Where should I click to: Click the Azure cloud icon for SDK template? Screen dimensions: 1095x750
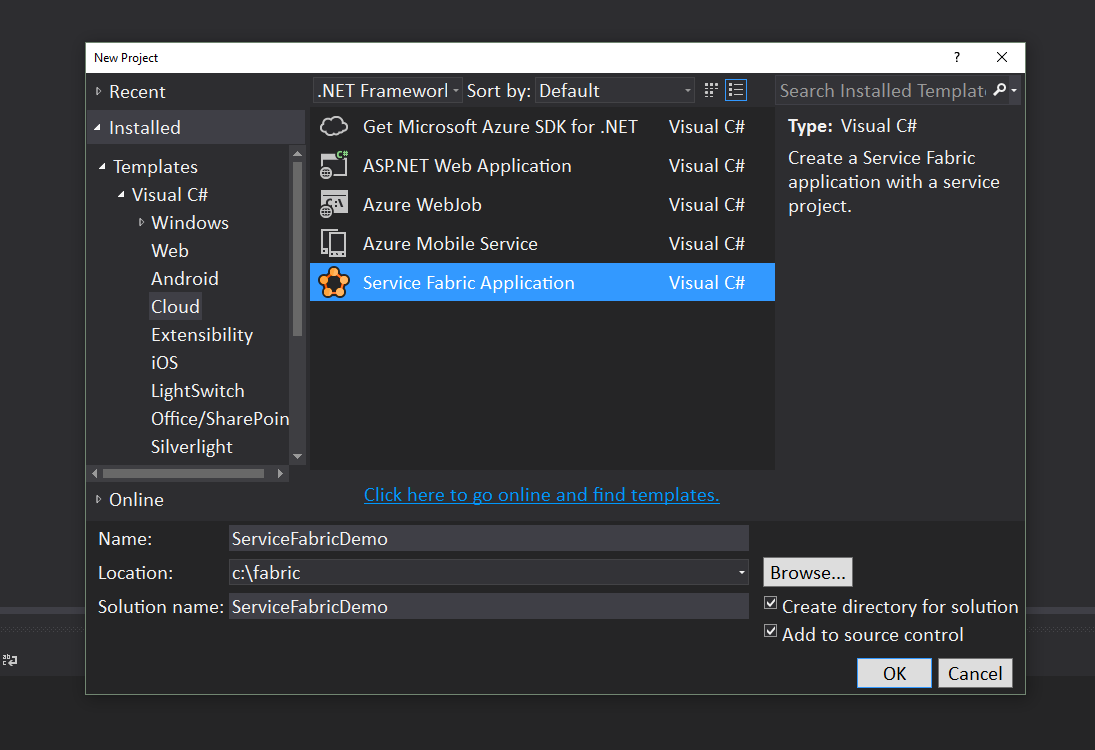click(x=334, y=126)
